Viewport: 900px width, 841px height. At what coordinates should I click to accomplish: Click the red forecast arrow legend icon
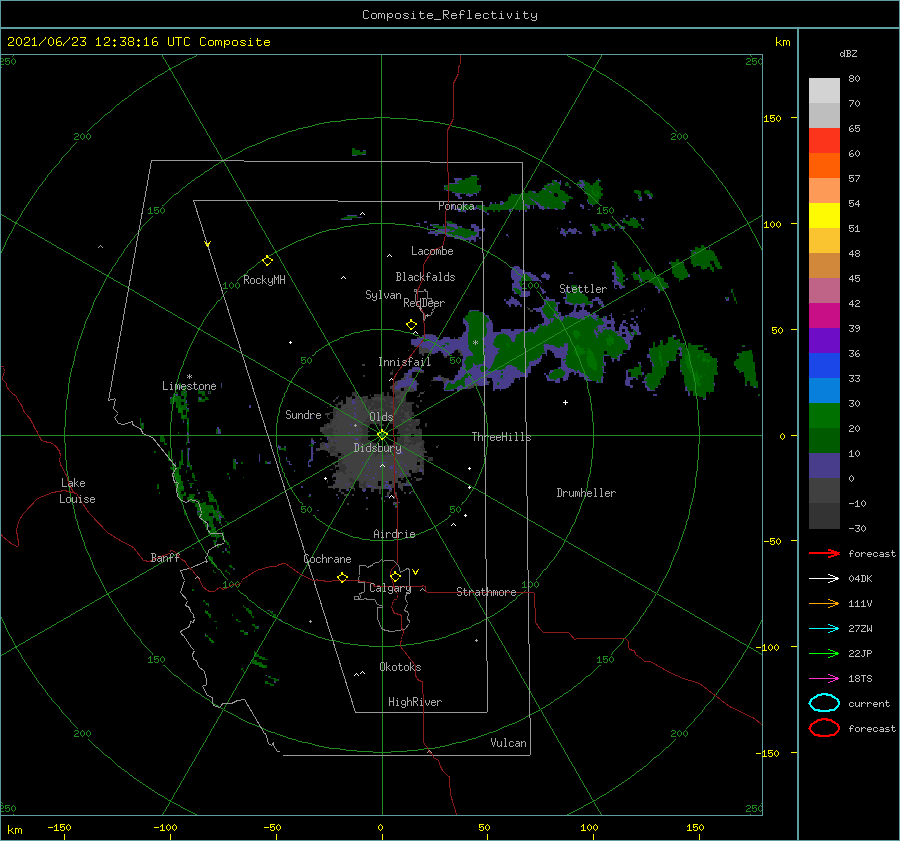click(x=824, y=553)
